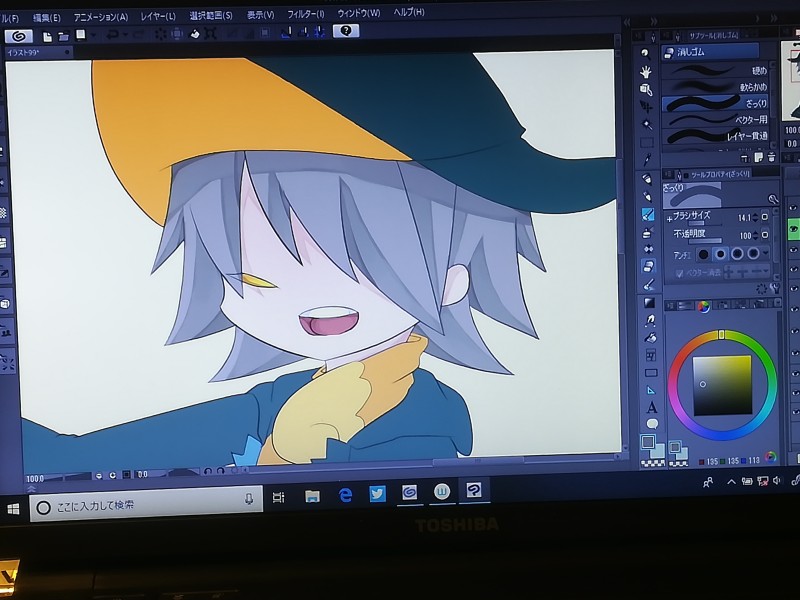Select the Brush tool

(647, 214)
